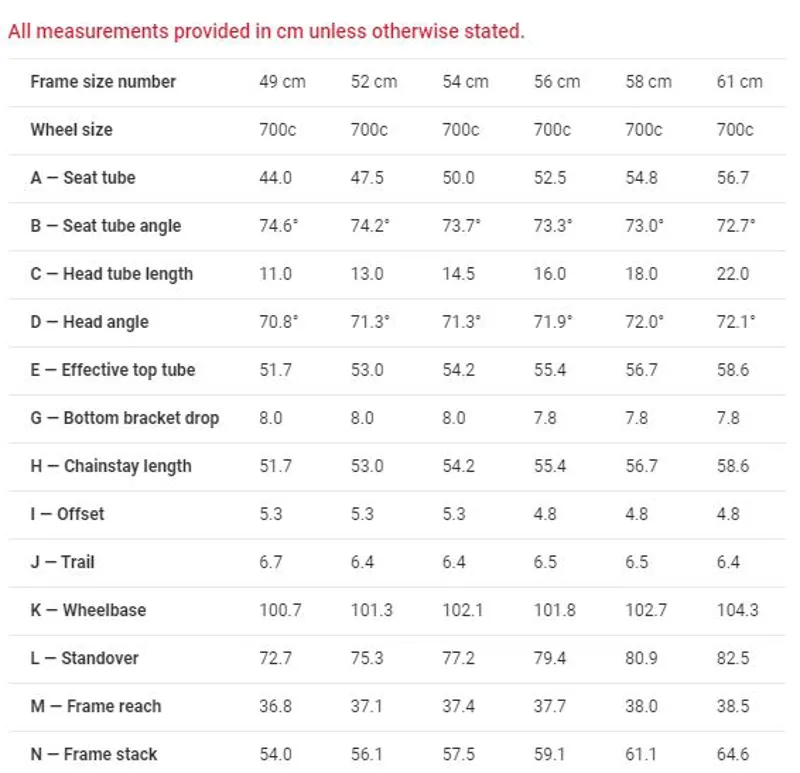Select the 'J — Trail' row label

(x=62, y=562)
